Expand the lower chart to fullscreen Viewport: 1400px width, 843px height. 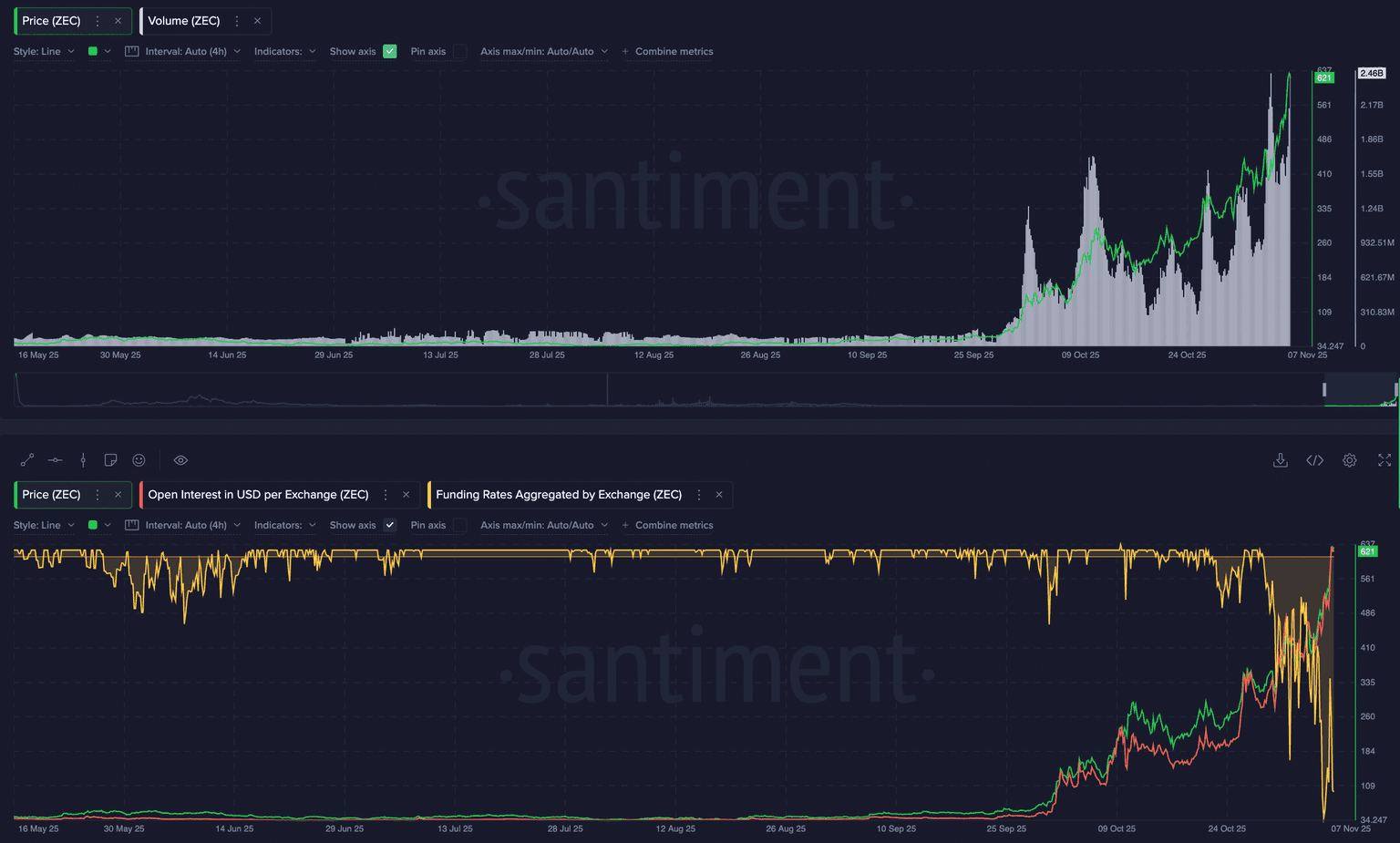(x=1385, y=460)
